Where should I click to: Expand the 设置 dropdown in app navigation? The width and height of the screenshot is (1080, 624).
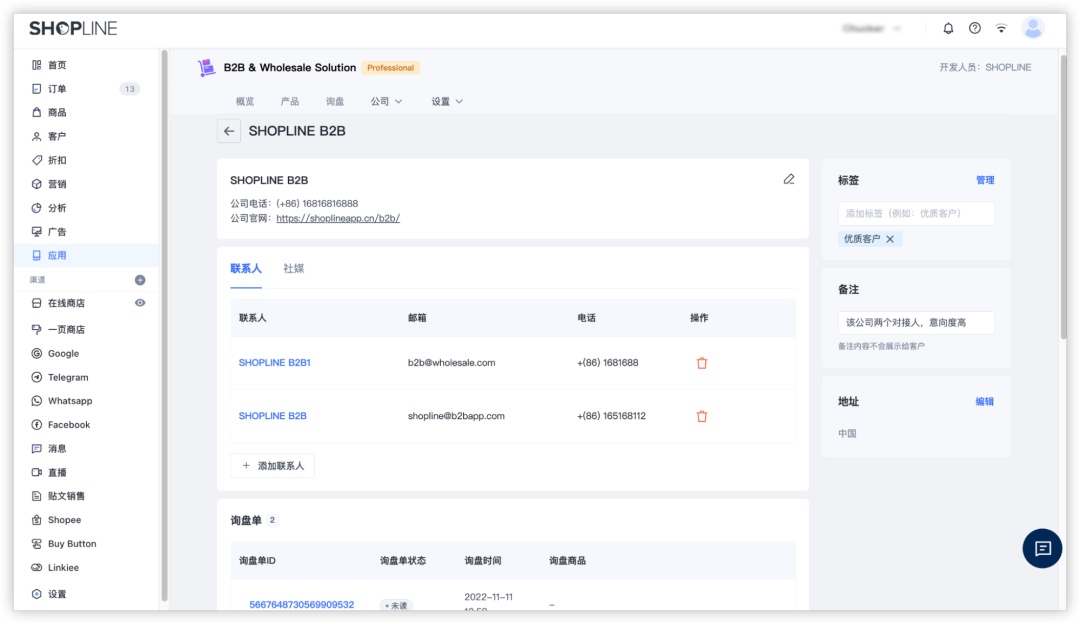tap(447, 101)
